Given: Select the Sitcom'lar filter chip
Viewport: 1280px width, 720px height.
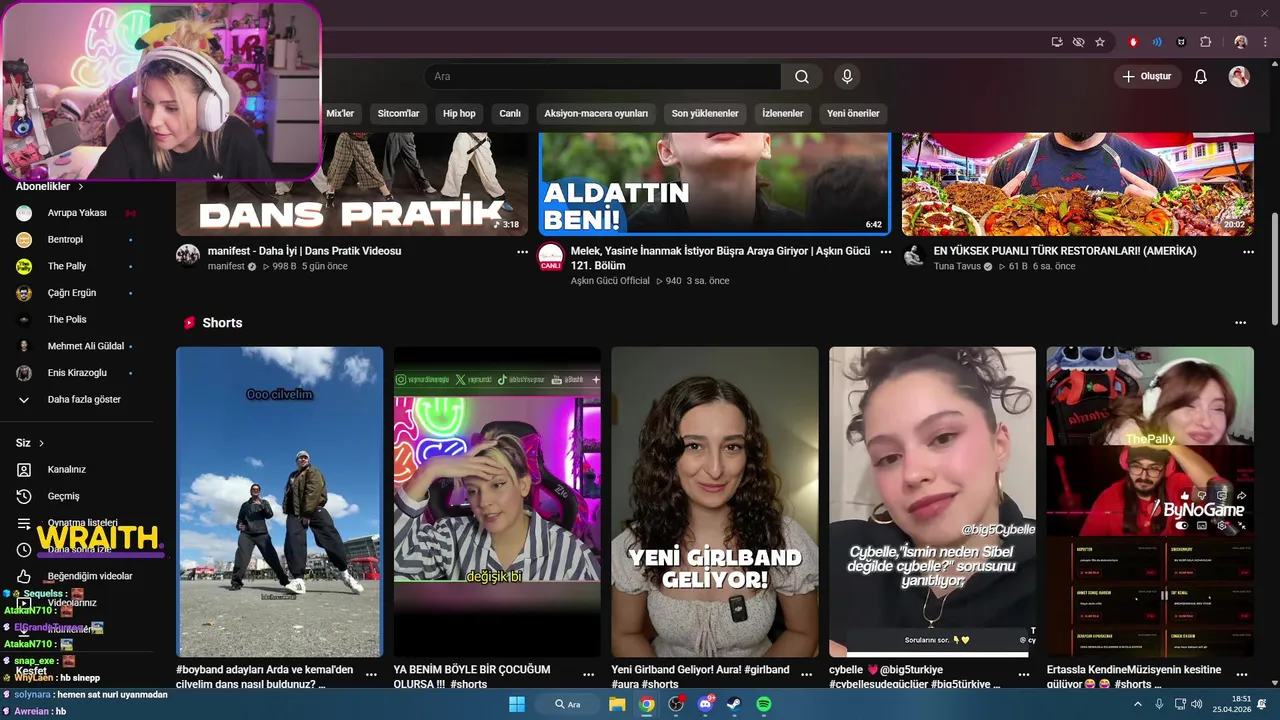Looking at the screenshot, I should coord(398,113).
